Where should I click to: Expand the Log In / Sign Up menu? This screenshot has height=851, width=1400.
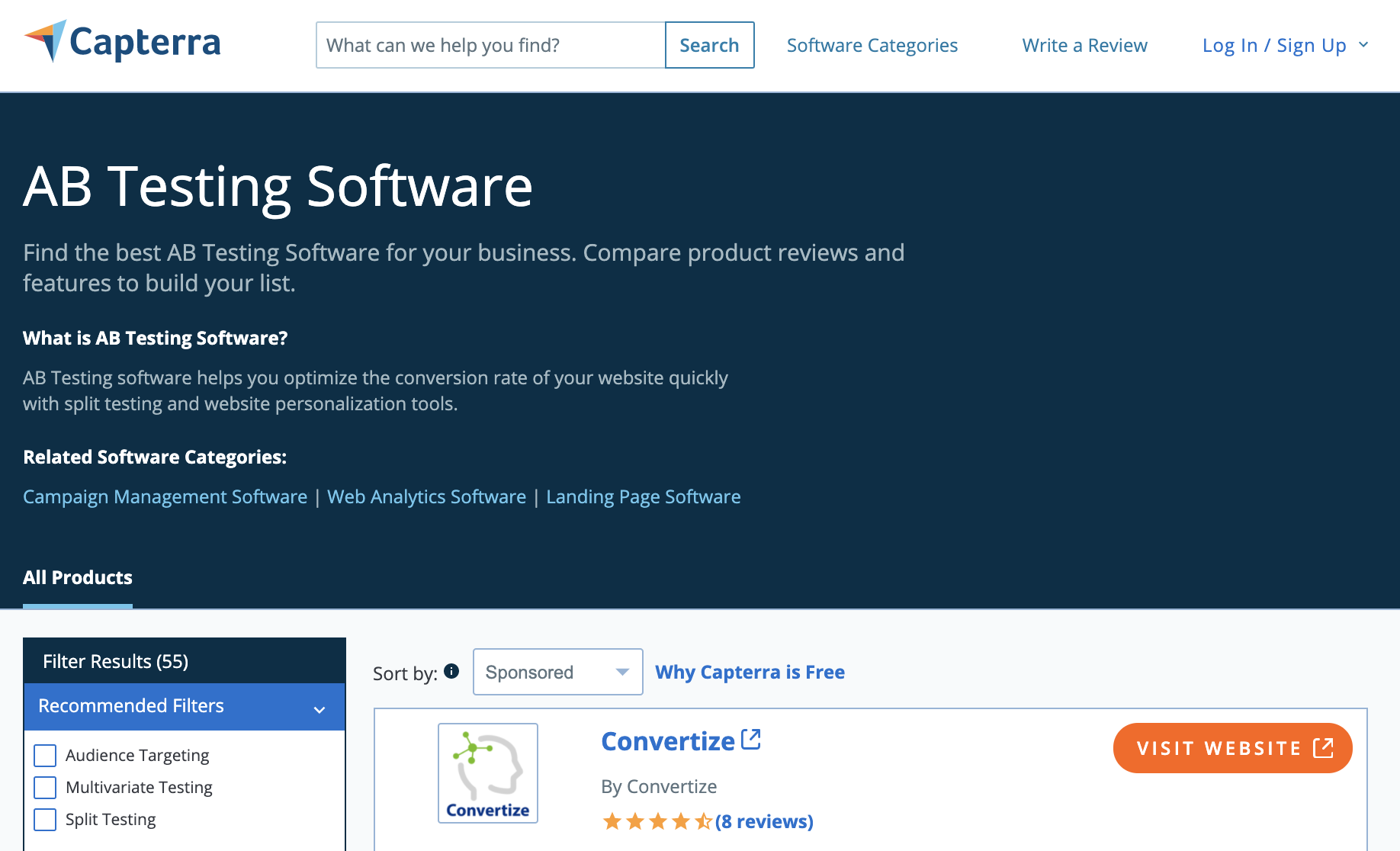[x=1285, y=45]
